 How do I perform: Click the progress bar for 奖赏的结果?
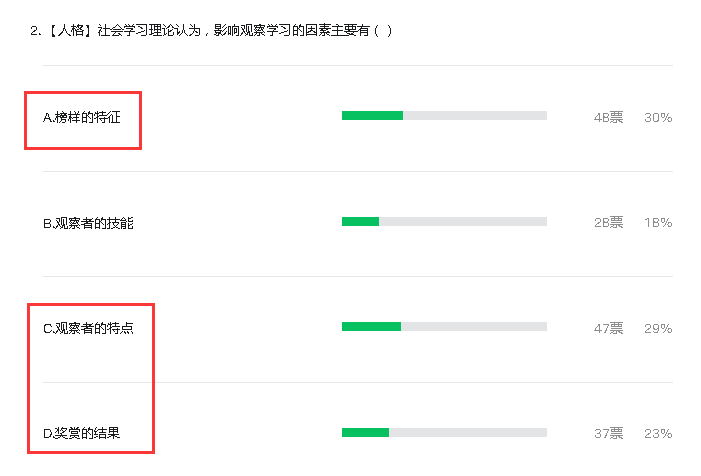click(444, 432)
